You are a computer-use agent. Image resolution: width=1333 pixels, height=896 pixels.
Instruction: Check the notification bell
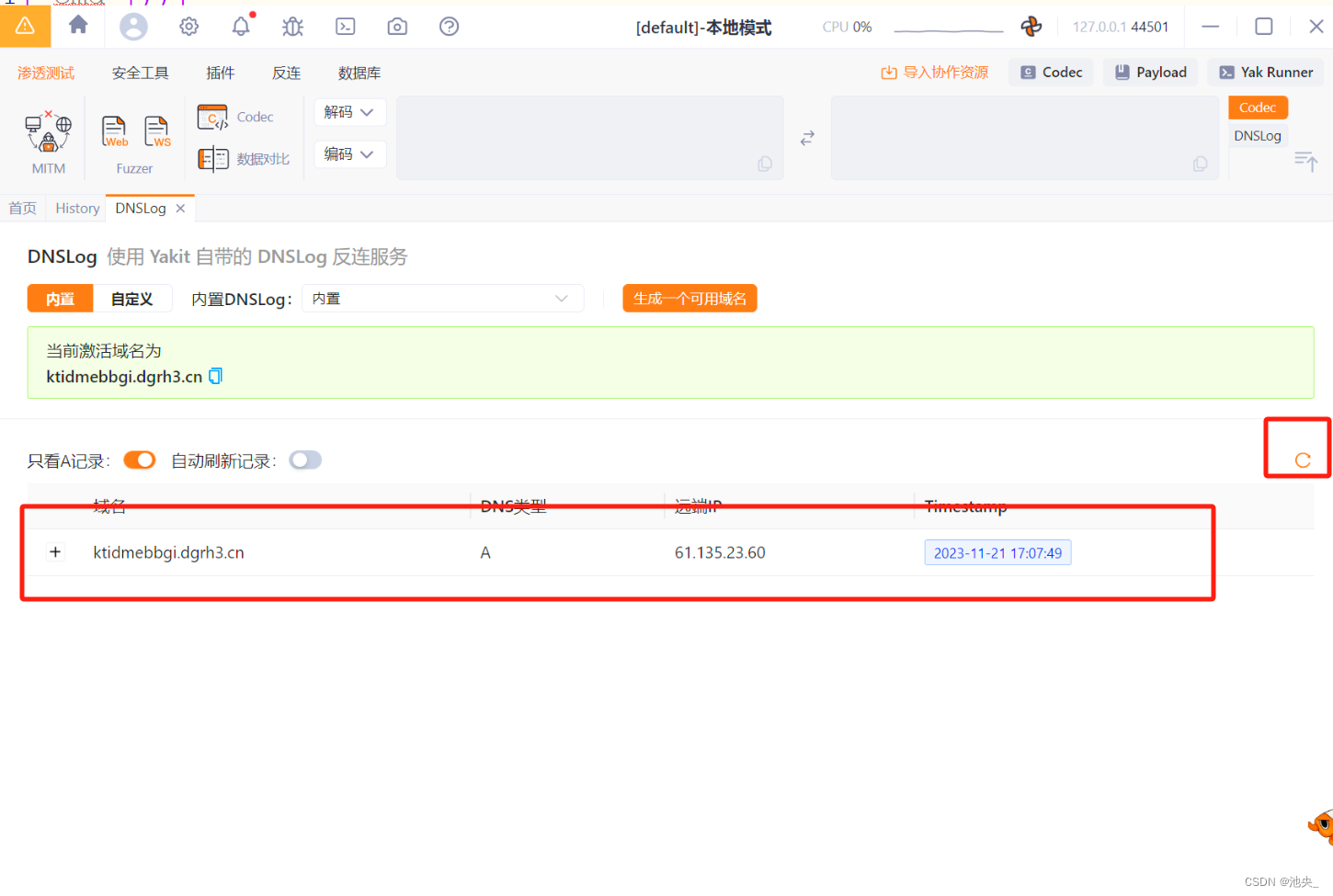(x=242, y=26)
